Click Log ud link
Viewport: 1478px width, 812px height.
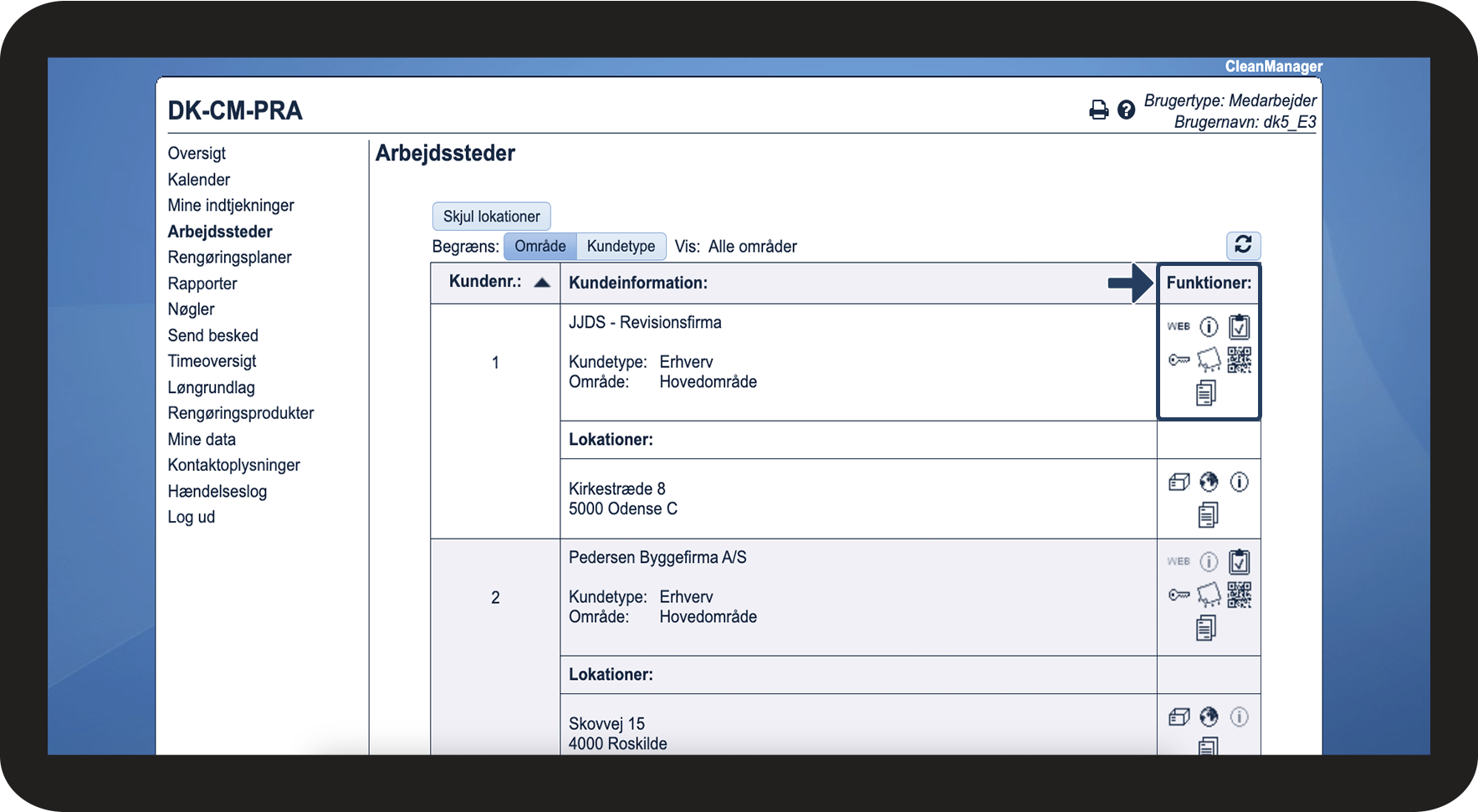192,517
